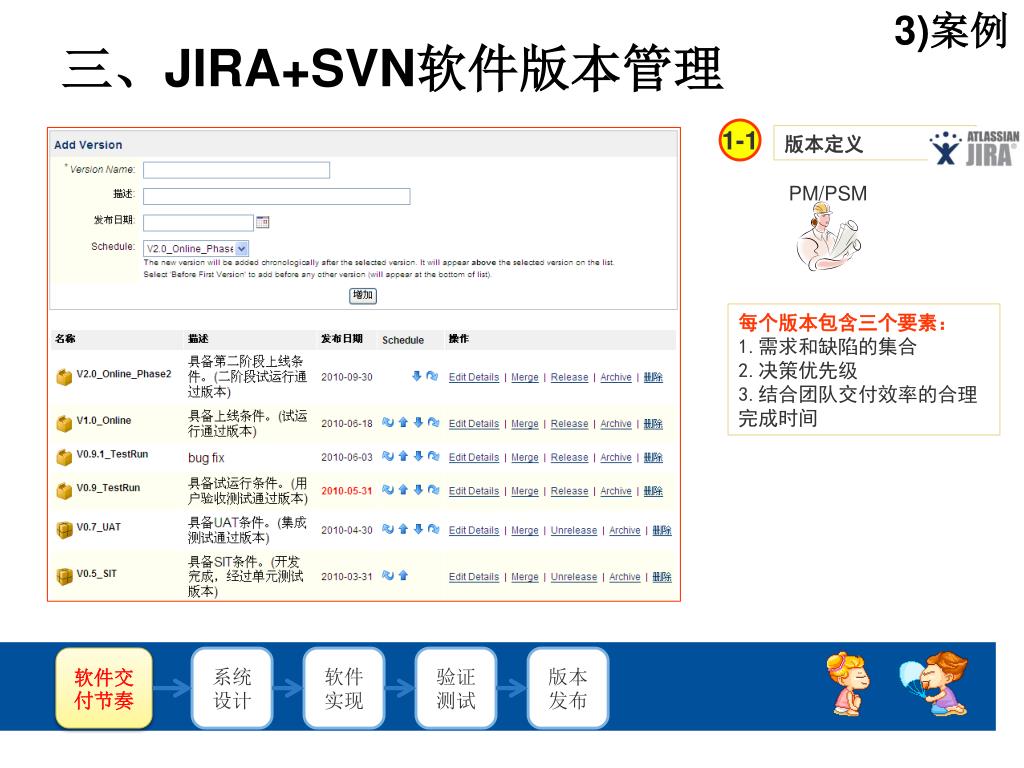Screen dimensions: 1024x768
Task: Archive the V2.0_Online_Phase2 version
Action: (x=616, y=377)
